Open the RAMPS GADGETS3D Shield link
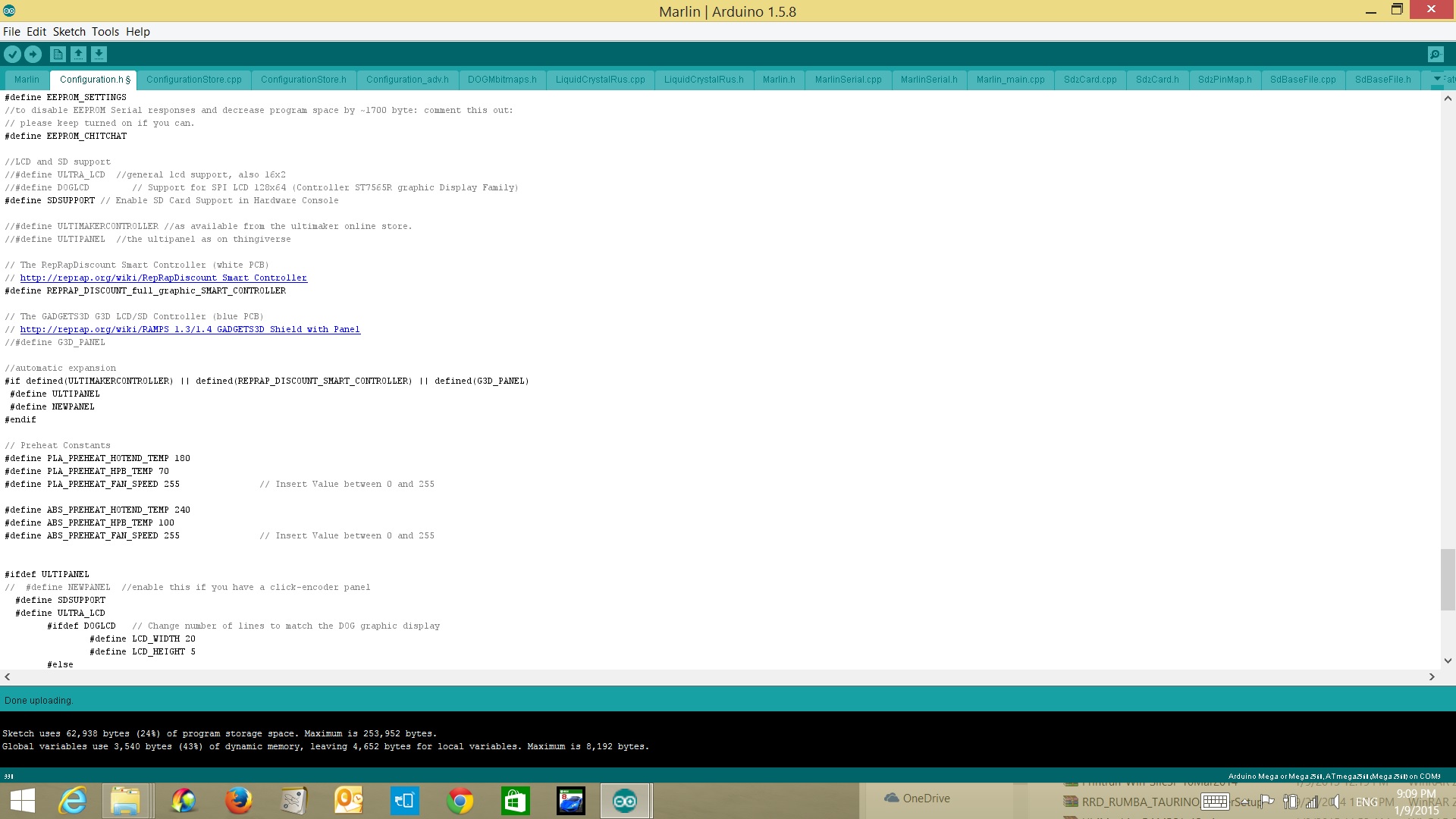Screen dimensions: 1456x819 click(x=190, y=330)
